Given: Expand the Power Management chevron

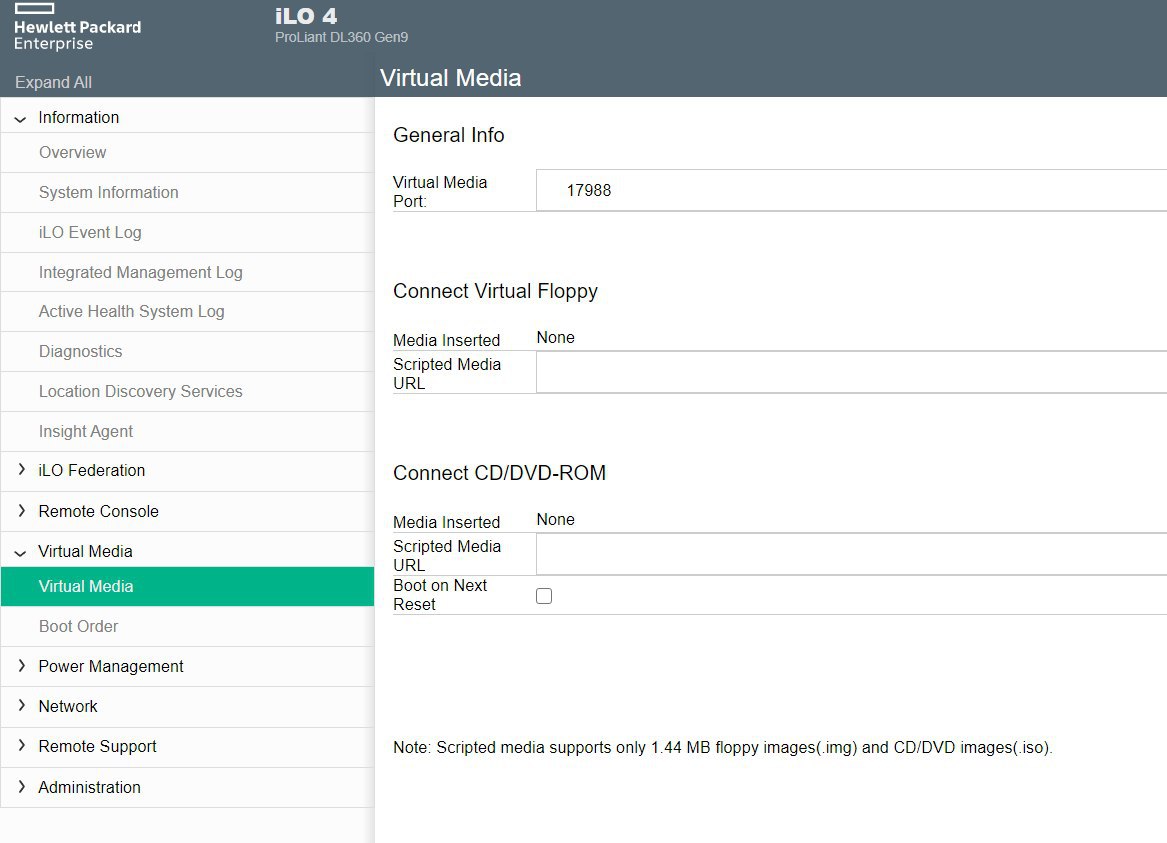Looking at the screenshot, I should [21, 665].
